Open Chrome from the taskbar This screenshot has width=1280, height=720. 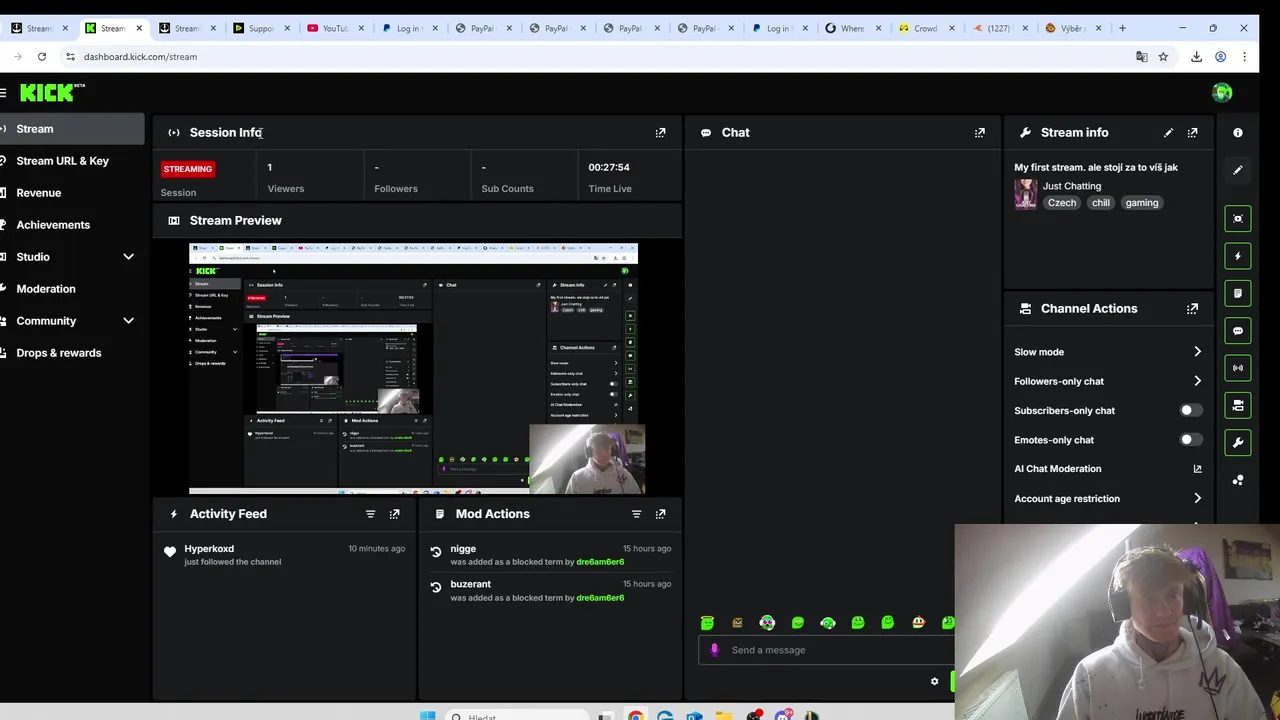point(635,715)
